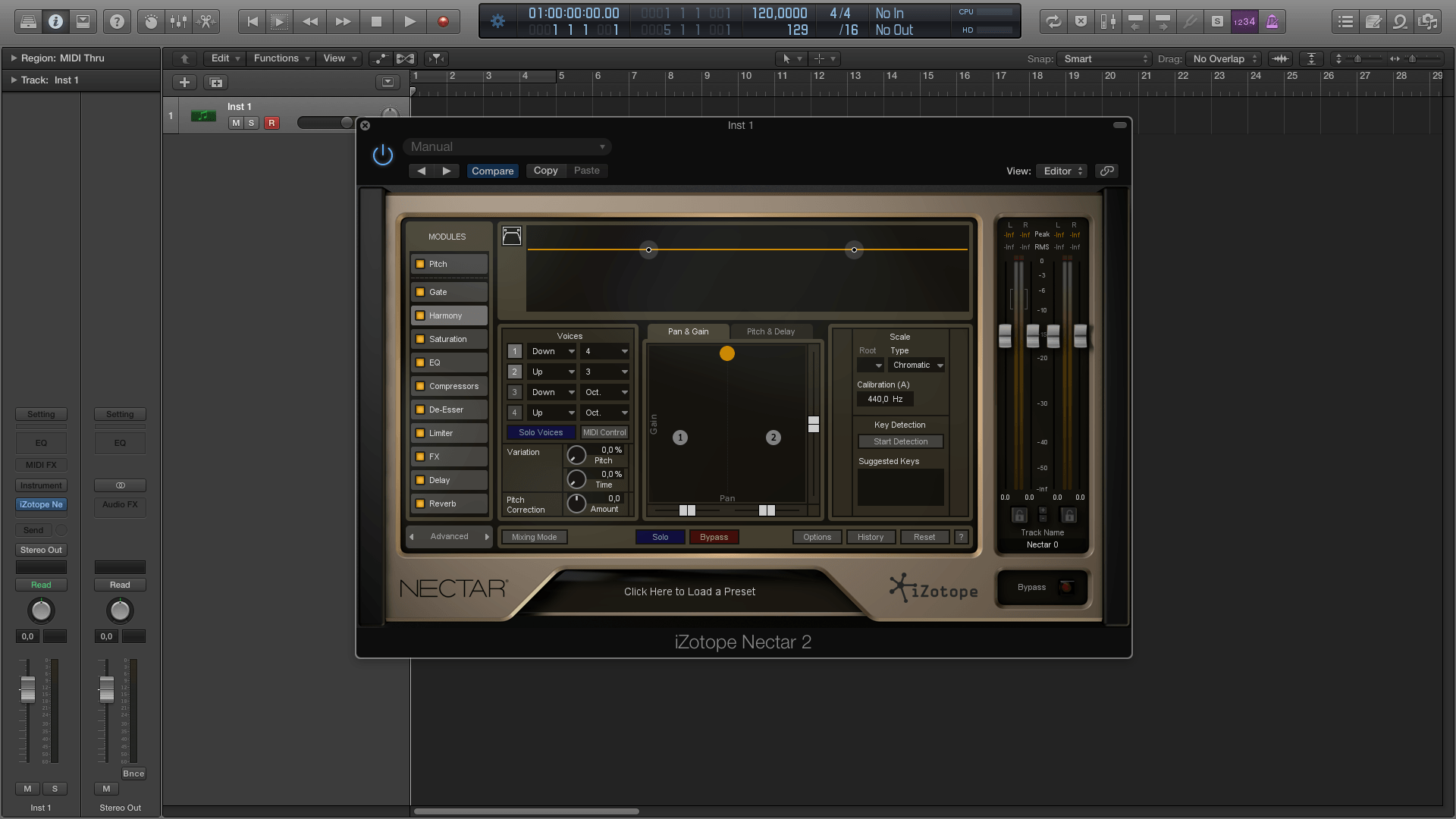Image resolution: width=1456 pixels, height=819 pixels.
Task: Open the Media Browser icon
Action: tap(1428, 22)
